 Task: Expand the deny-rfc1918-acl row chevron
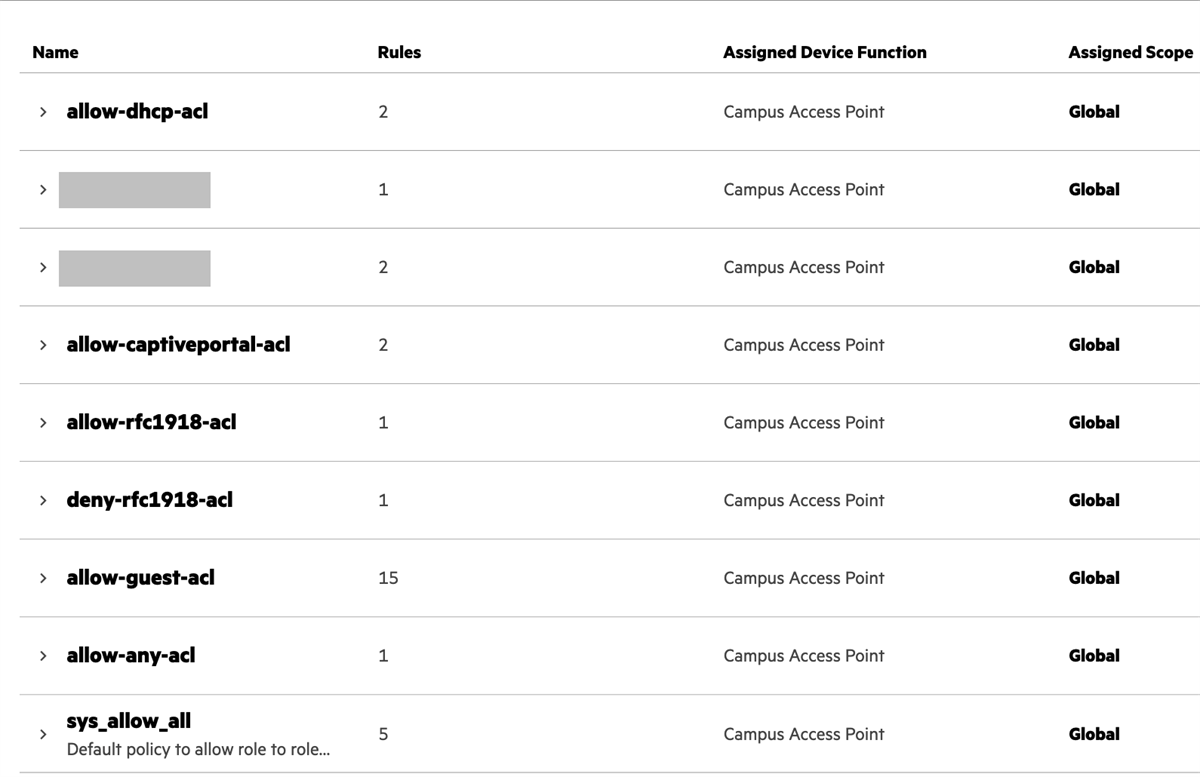pyautogui.click(x=43, y=500)
